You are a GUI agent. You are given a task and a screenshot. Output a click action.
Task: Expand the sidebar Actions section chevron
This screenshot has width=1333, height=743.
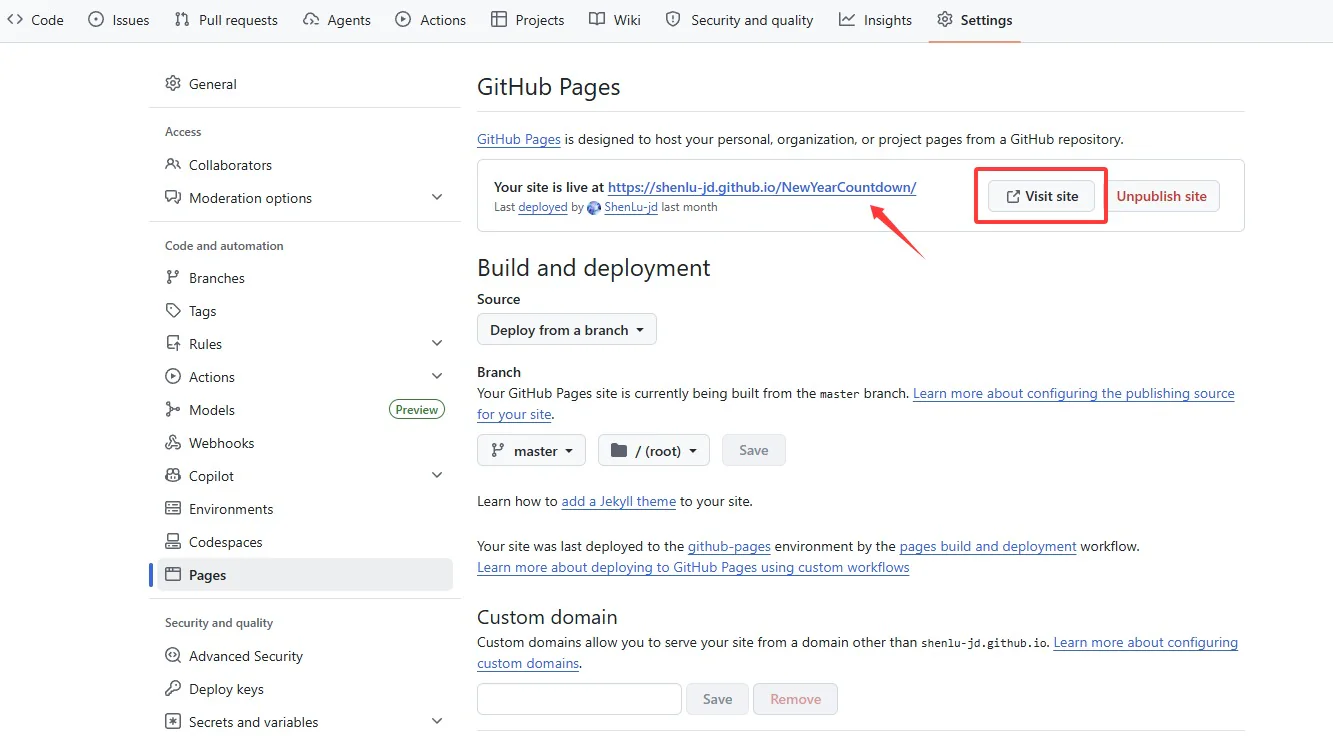pos(437,377)
